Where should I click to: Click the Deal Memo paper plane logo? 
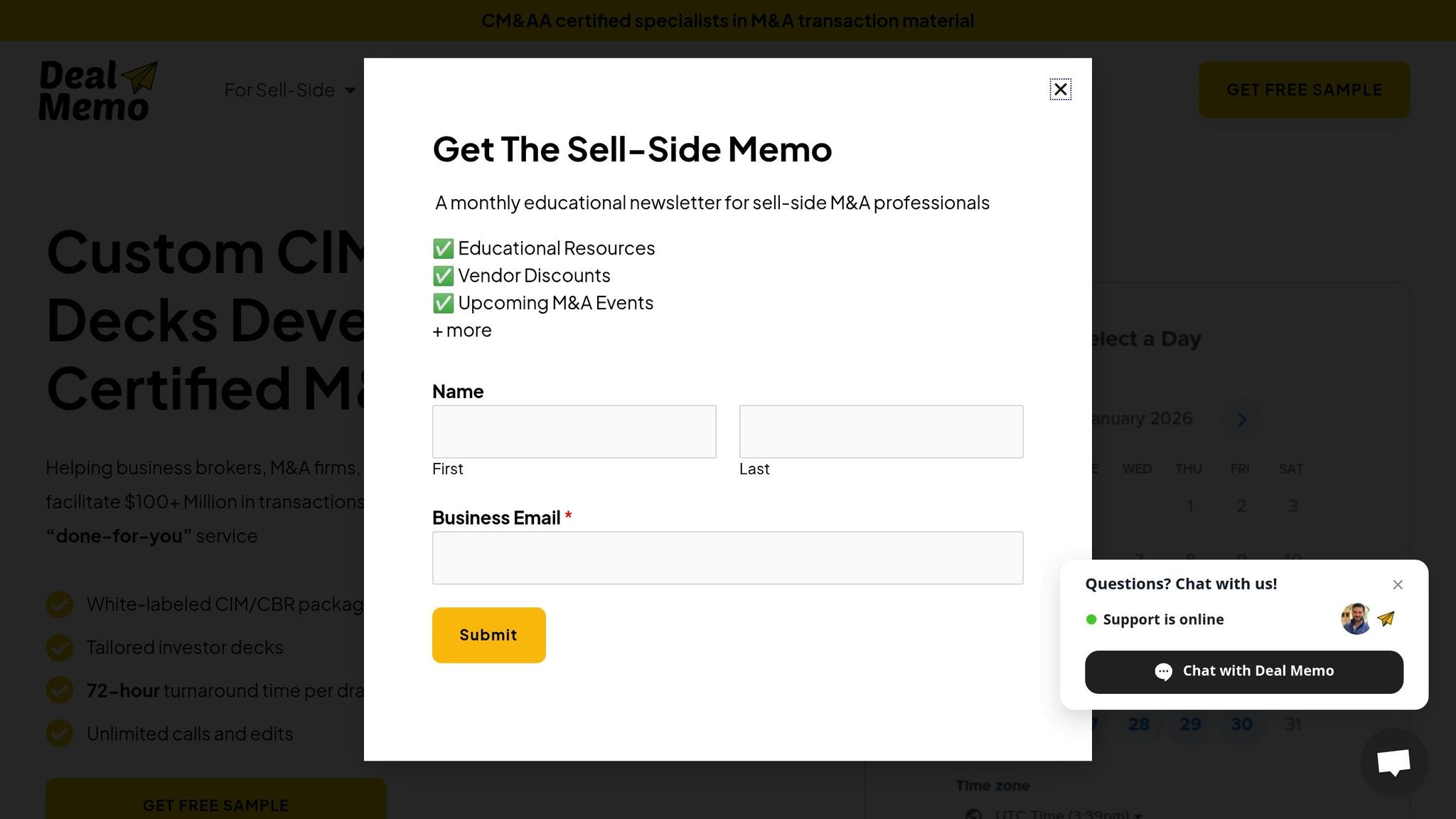click(98, 90)
